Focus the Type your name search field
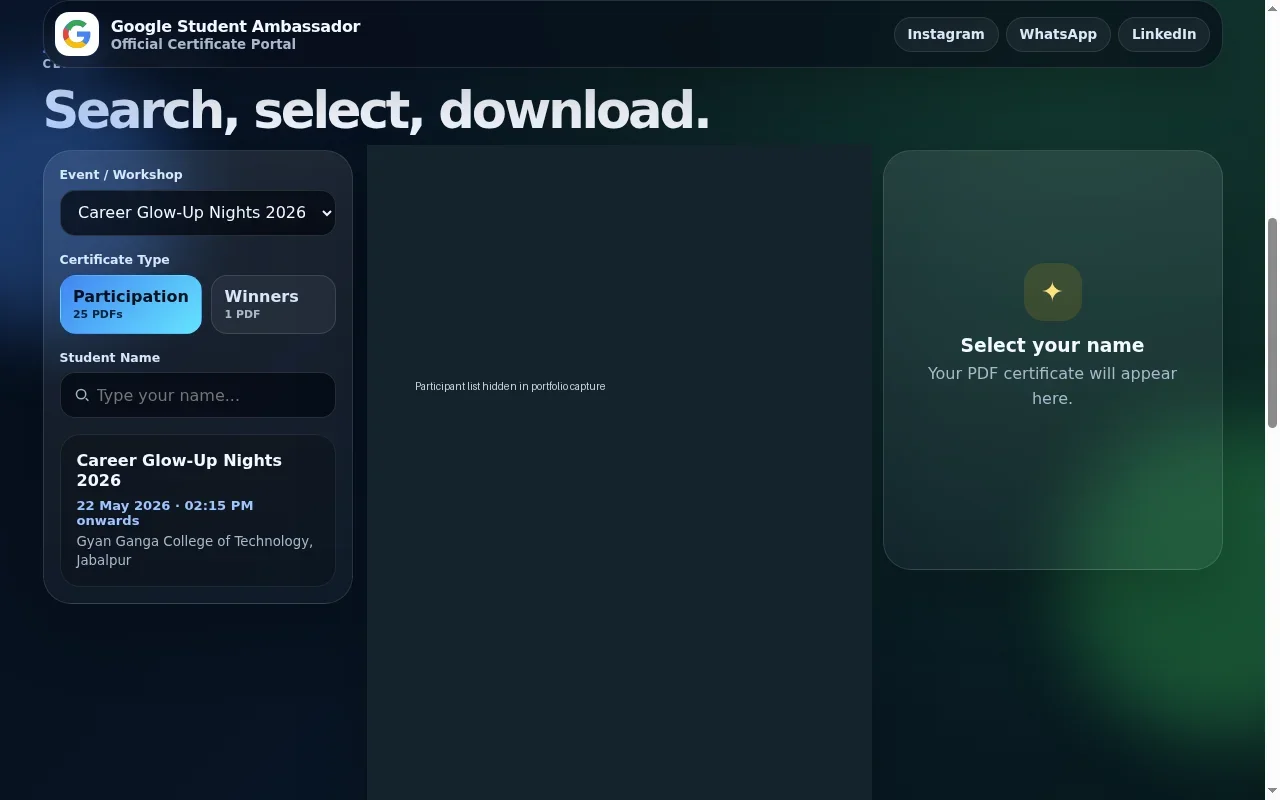 198,395
